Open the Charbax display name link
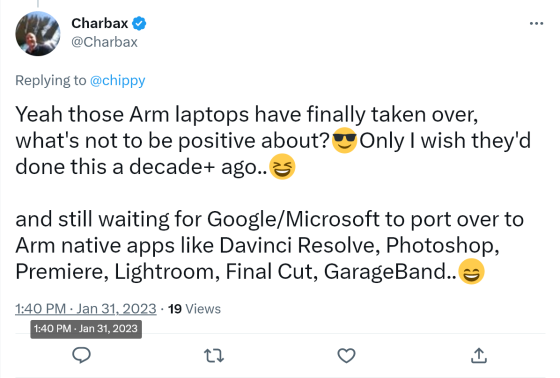The image size is (560, 378). [100, 23]
